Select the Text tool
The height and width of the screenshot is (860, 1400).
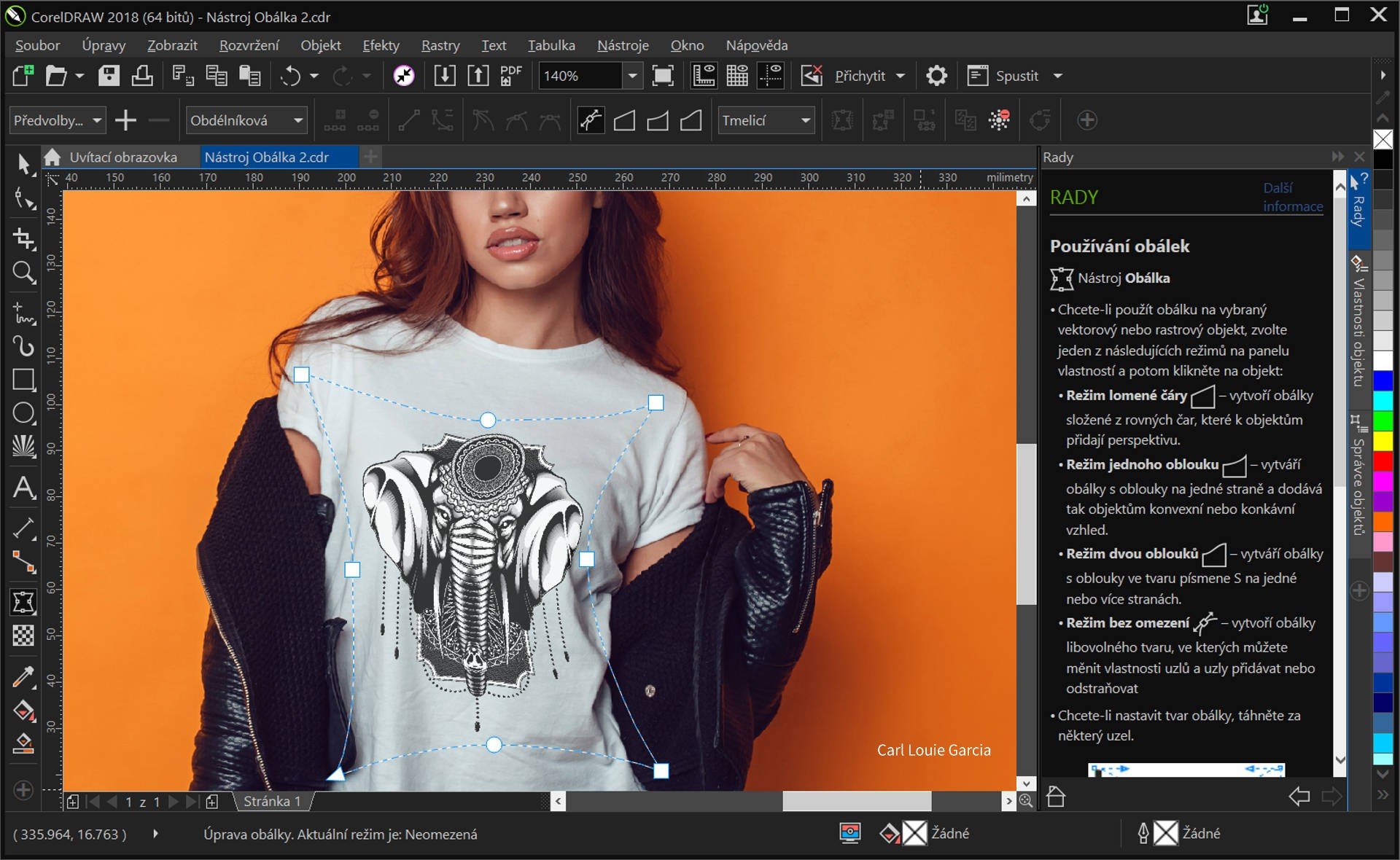(x=23, y=488)
